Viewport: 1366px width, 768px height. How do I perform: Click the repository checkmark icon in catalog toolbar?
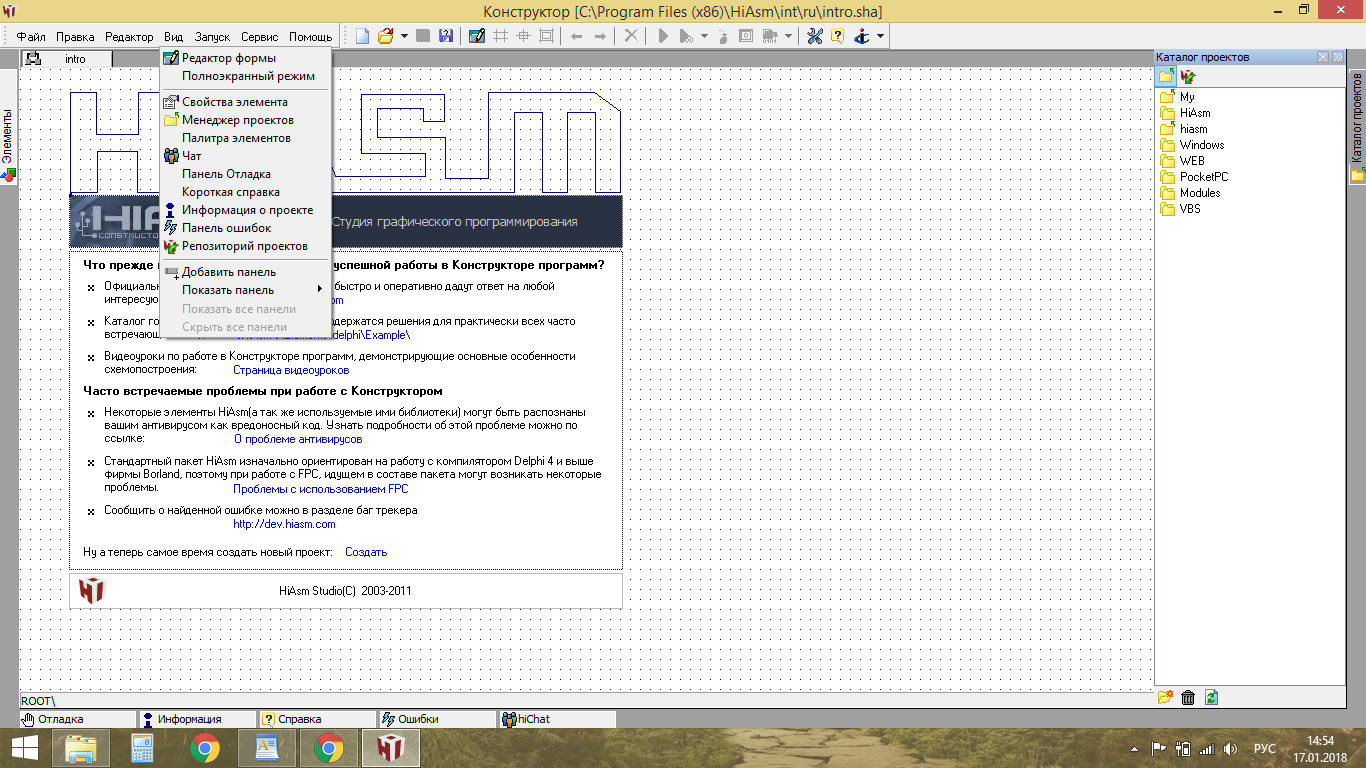(1188, 76)
